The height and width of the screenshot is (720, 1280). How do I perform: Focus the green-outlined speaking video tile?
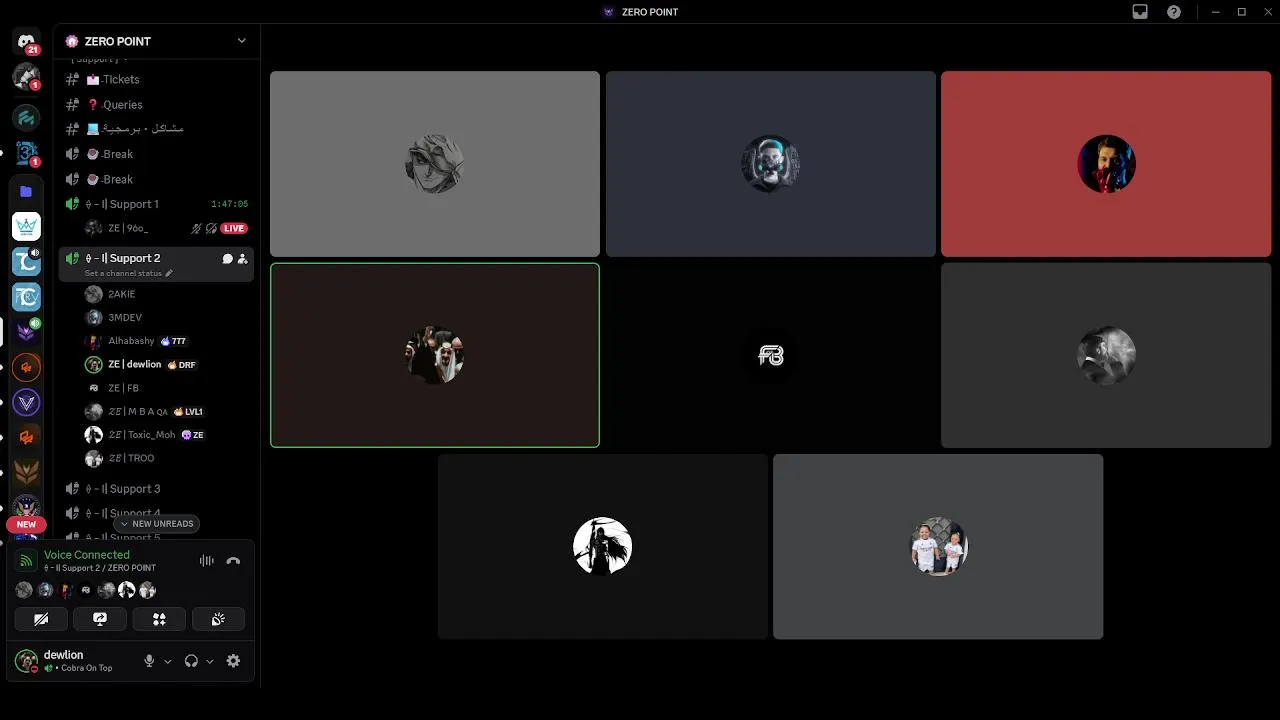point(435,355)
